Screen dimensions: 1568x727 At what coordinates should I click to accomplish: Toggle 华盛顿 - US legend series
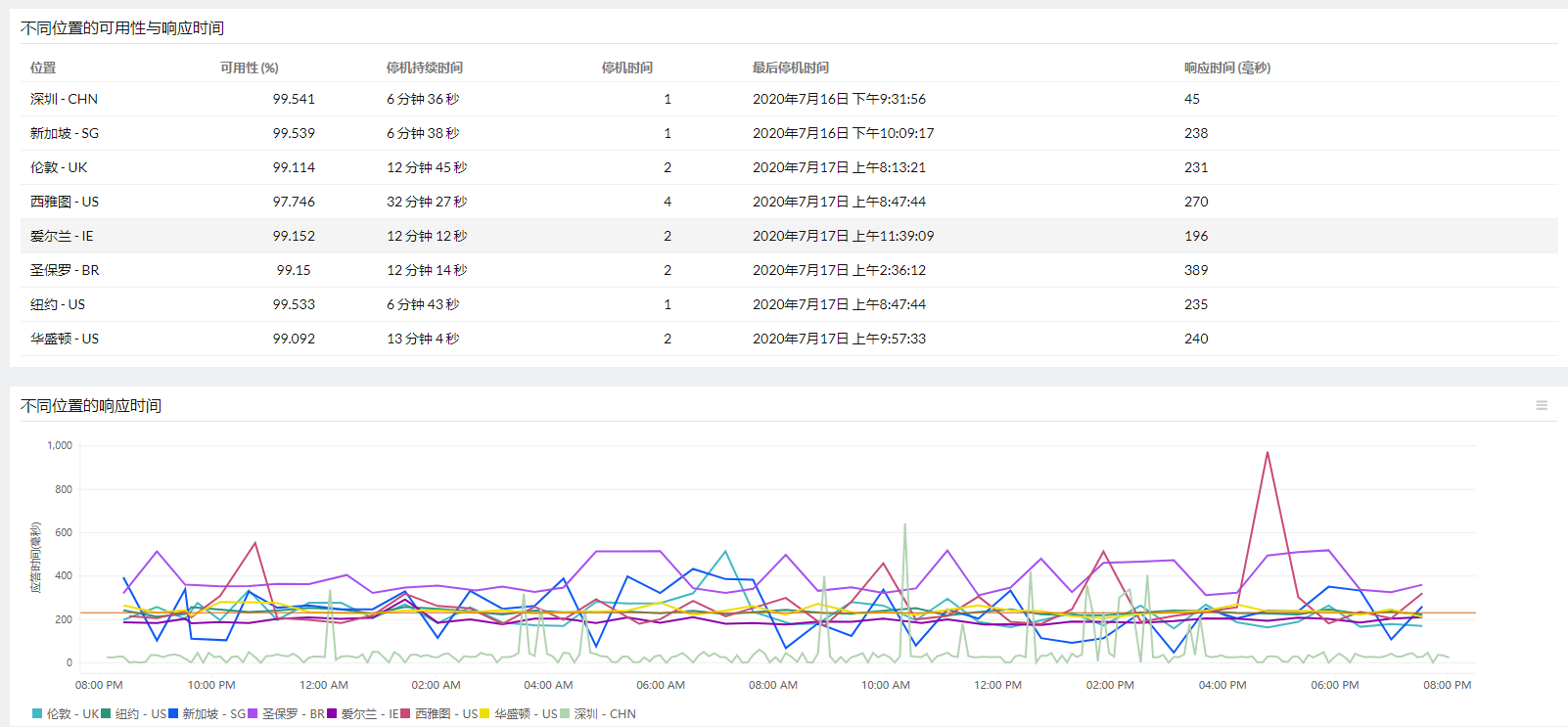coord(519,714)
